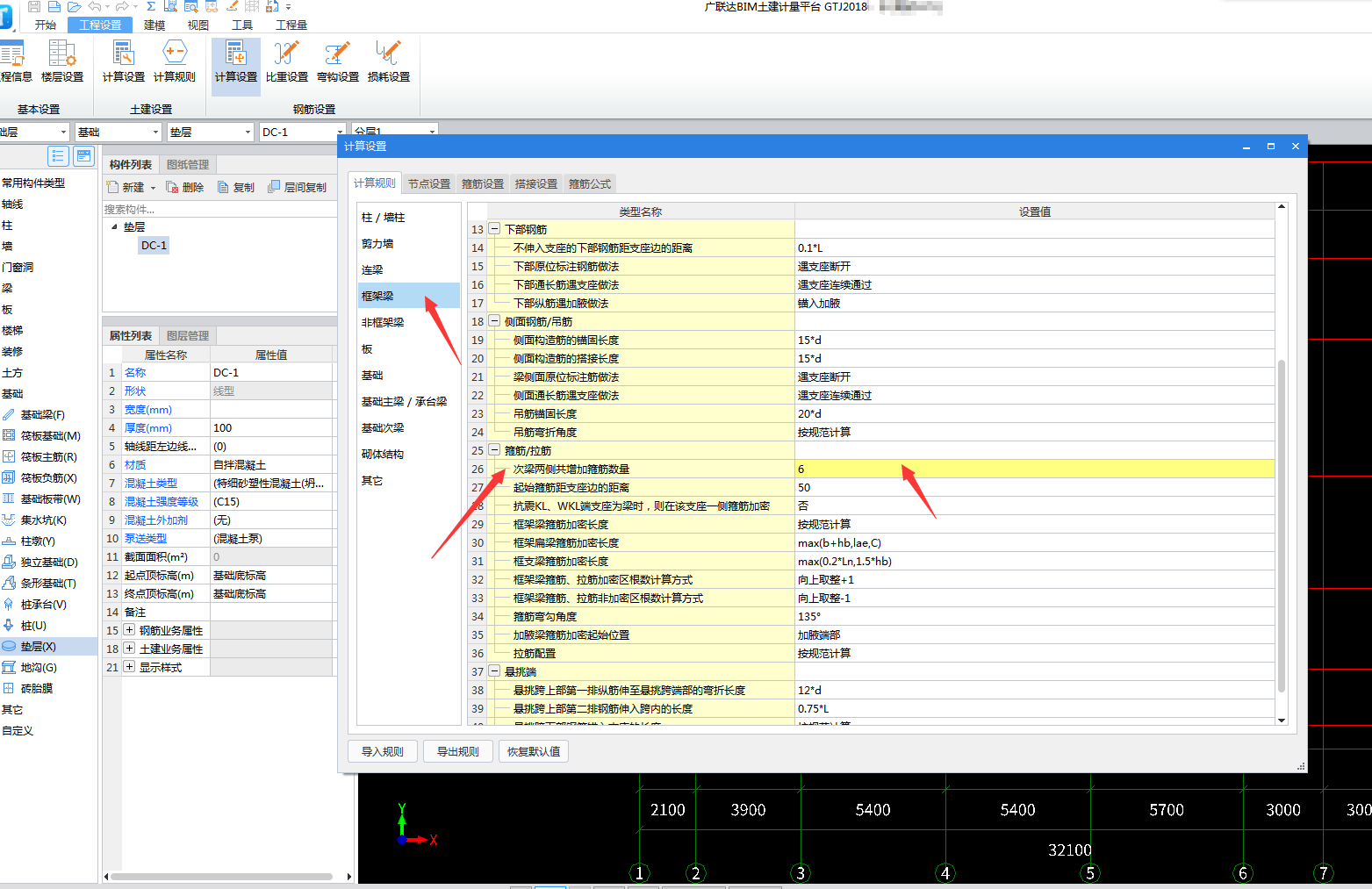Expand 土建业务属性 property group
The image size is (1372, 889).
[129, 649]
